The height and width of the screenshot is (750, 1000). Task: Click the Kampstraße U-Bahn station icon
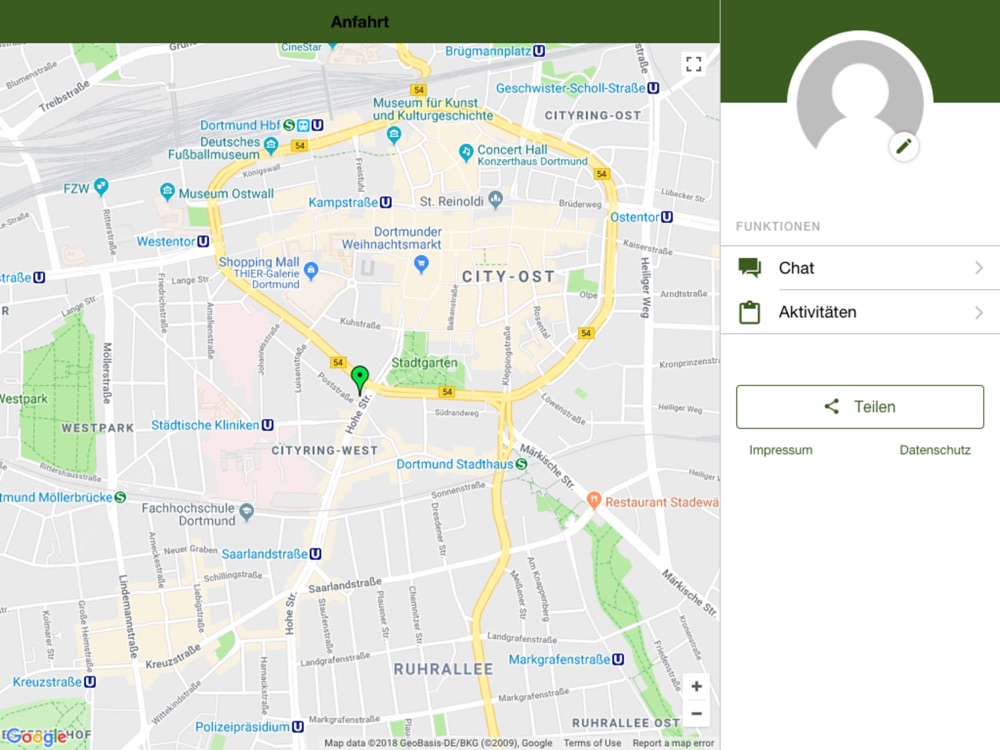pos(386,202)
